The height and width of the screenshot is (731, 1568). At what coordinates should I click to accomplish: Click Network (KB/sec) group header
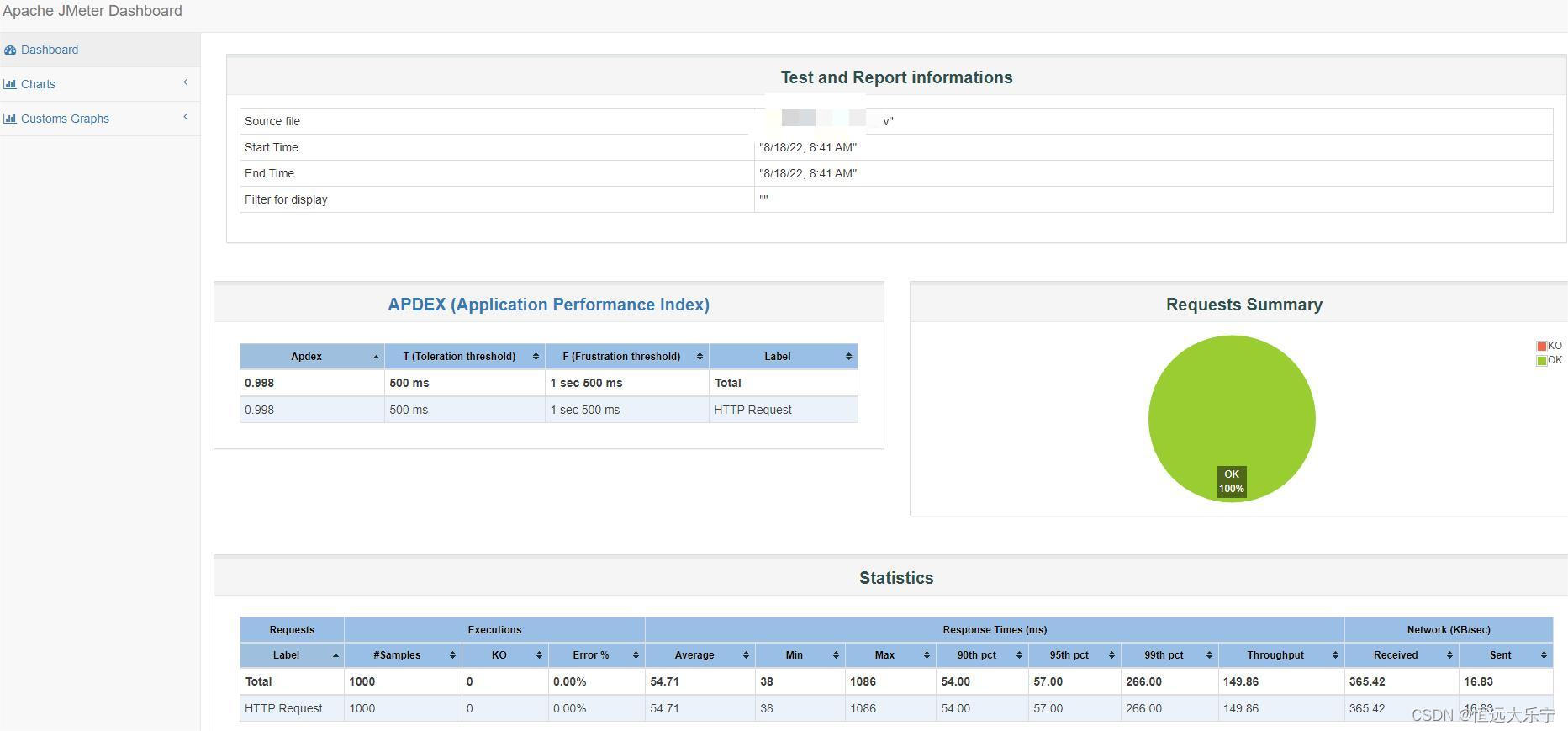coord(1449,630)
